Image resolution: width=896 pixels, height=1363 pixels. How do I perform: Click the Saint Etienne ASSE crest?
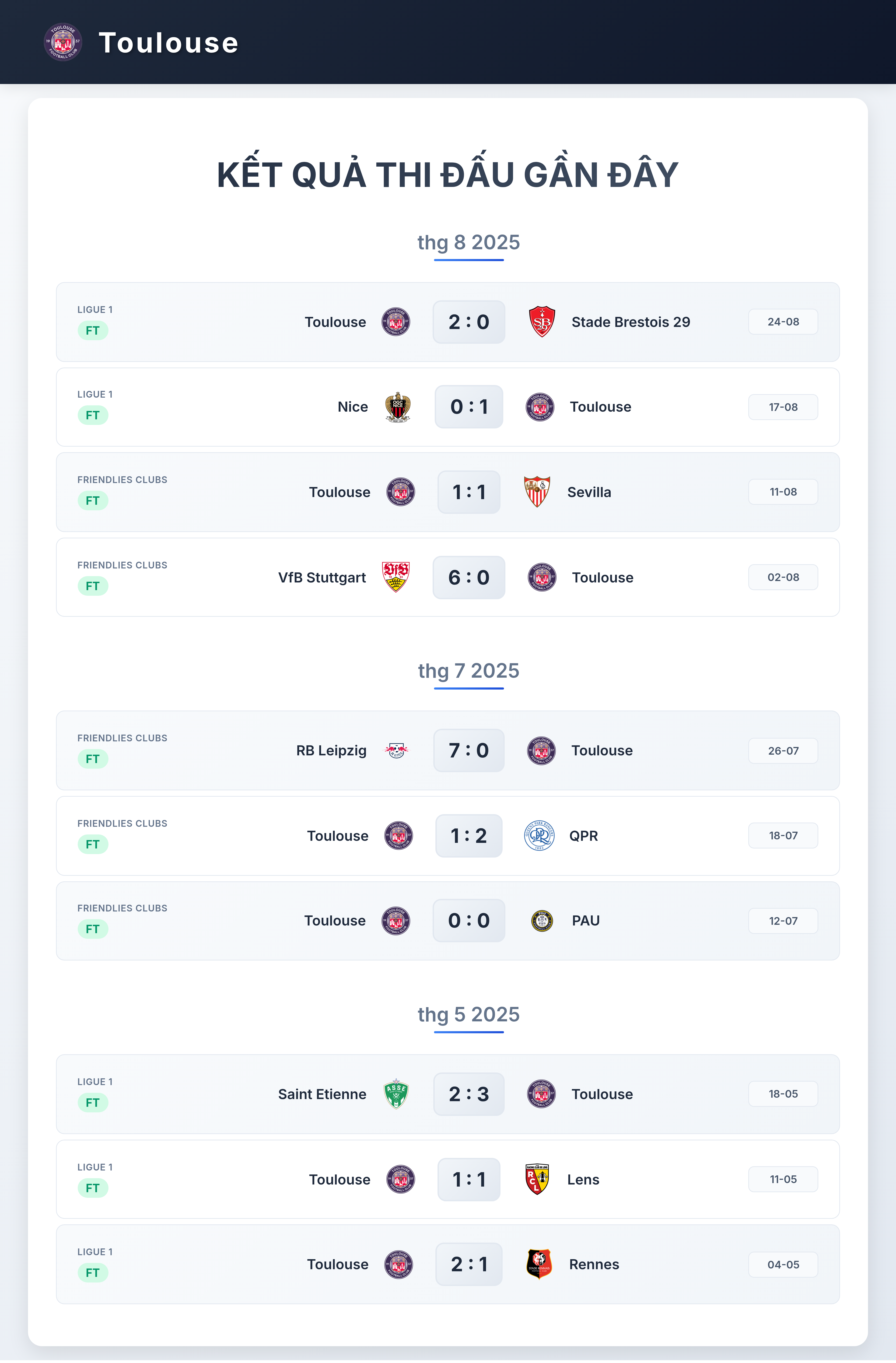tap(396, 1094)
